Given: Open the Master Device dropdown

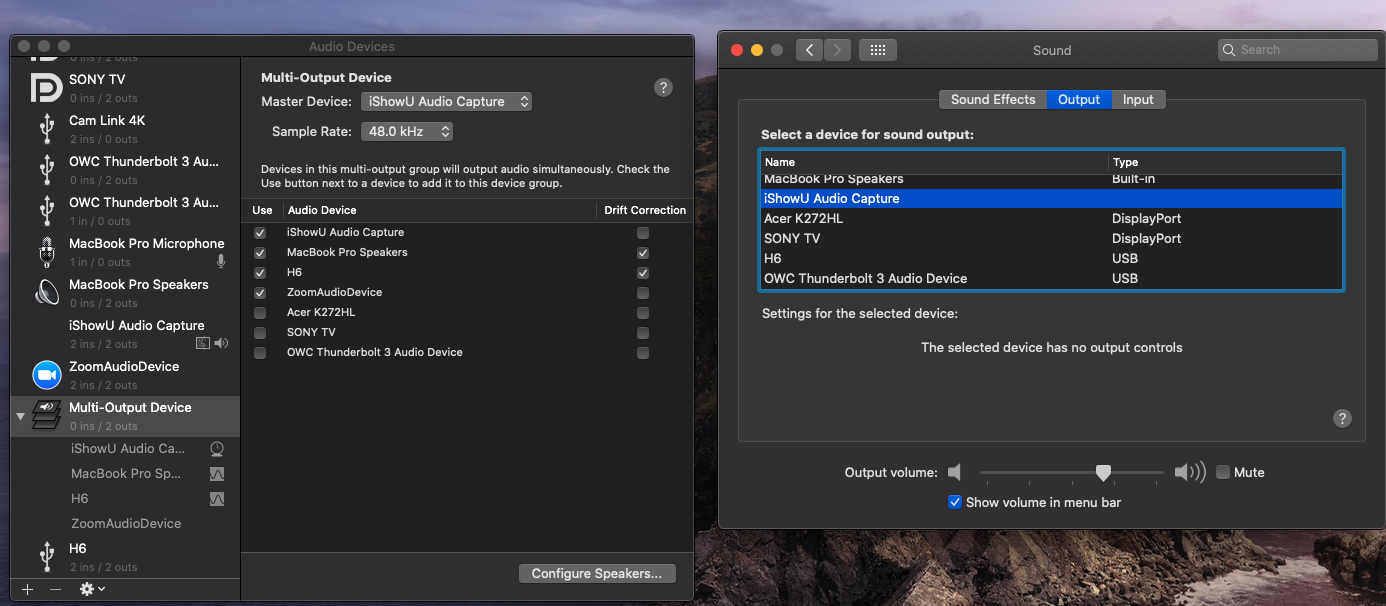Looking at the screenshot, I should [446, 101].
